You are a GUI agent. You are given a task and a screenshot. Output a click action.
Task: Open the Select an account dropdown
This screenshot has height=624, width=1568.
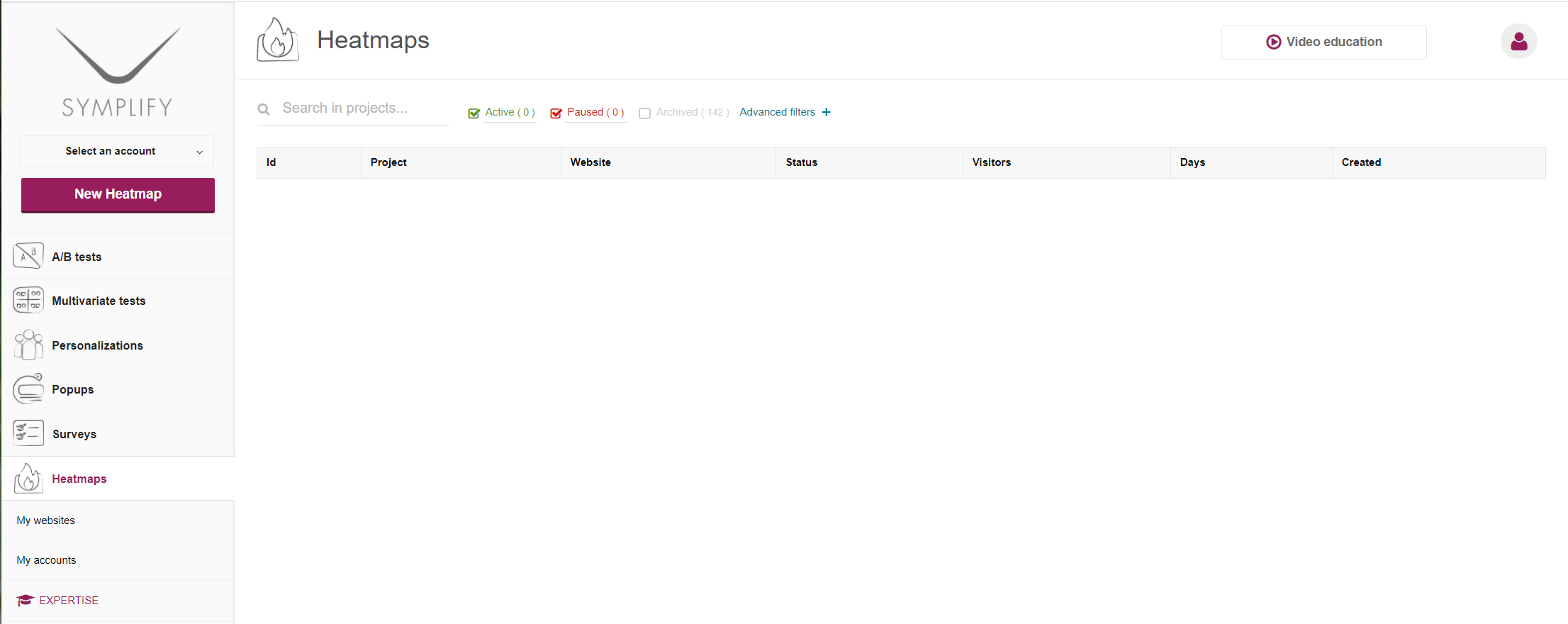pyautogui.click(x=117, y=151)
